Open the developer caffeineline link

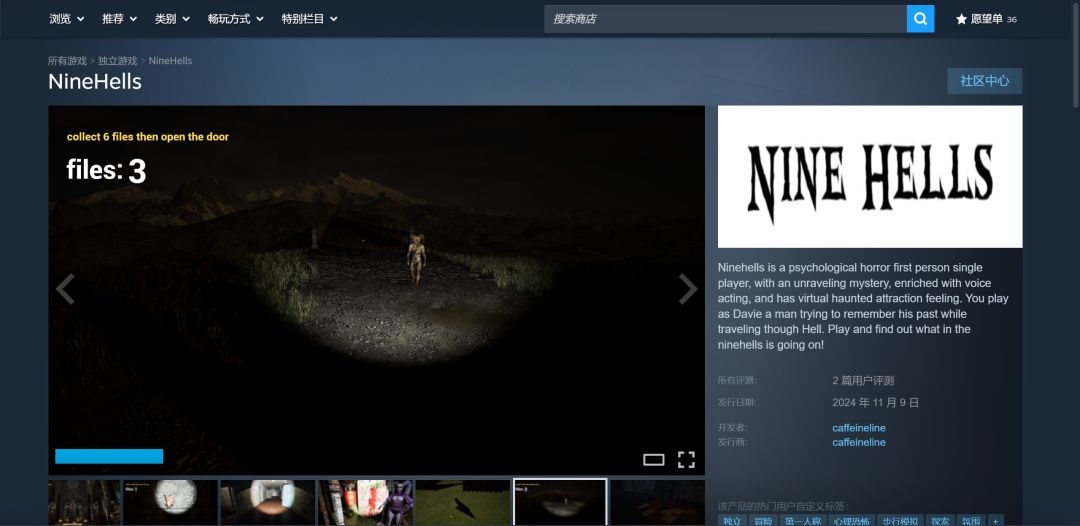859,428
